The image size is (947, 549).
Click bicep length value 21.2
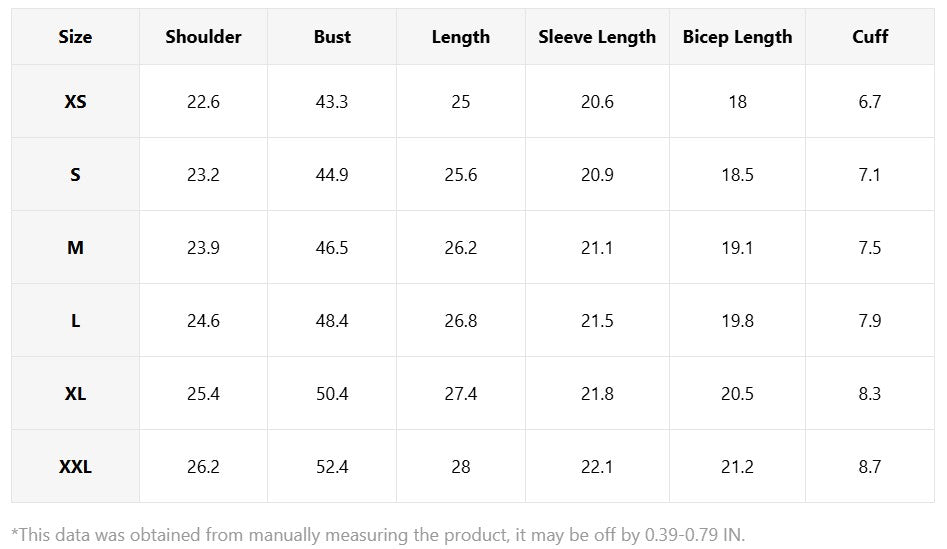[x=737, y=467]
